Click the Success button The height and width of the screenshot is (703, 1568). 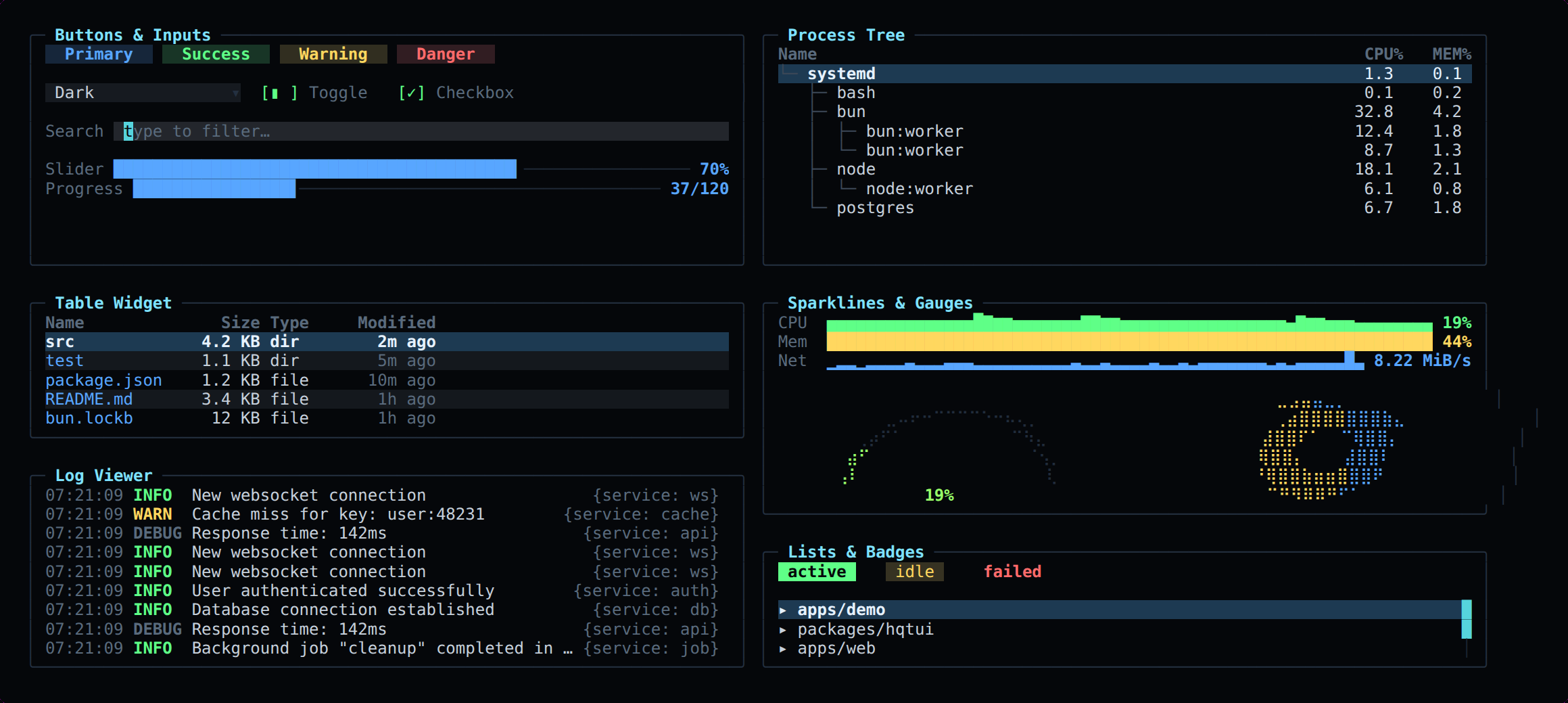(216, 54)
